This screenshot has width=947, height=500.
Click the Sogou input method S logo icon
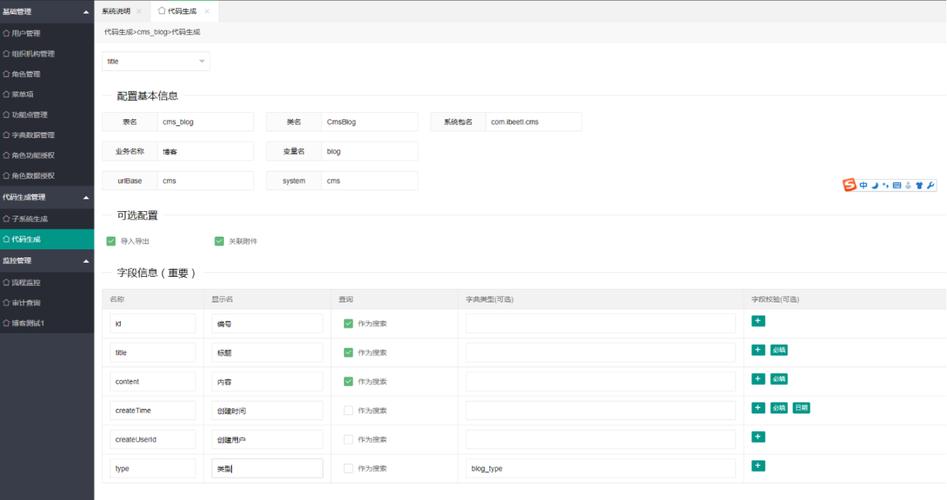pos(849,185)
